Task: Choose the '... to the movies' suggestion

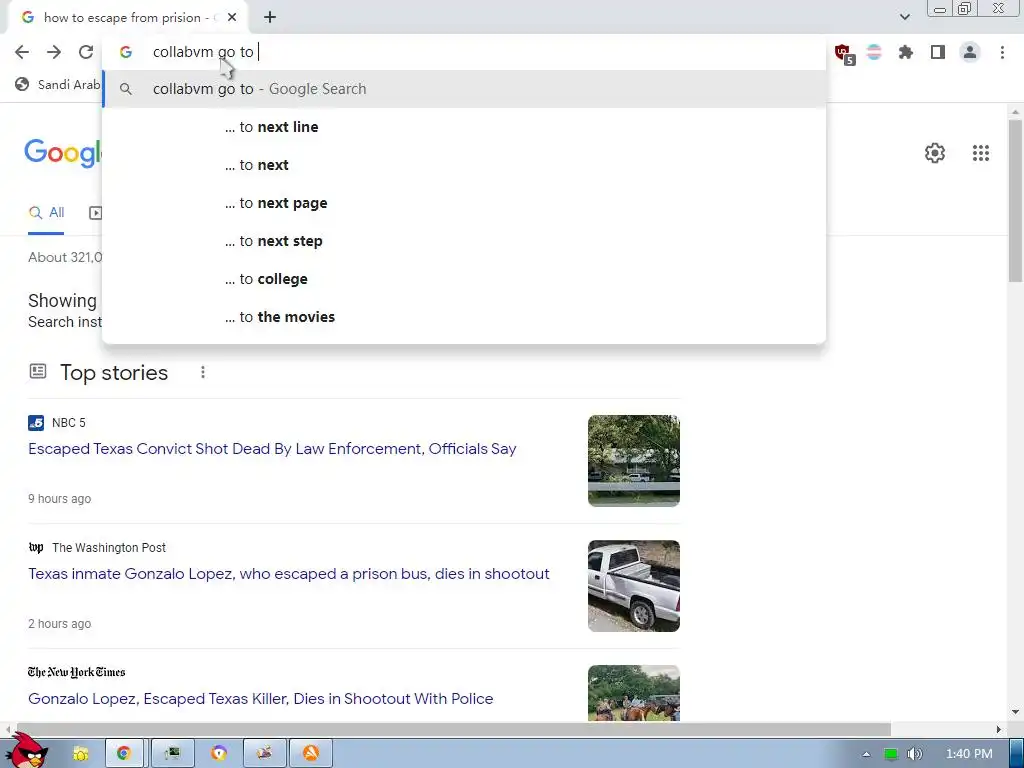Action: (464, 317)
